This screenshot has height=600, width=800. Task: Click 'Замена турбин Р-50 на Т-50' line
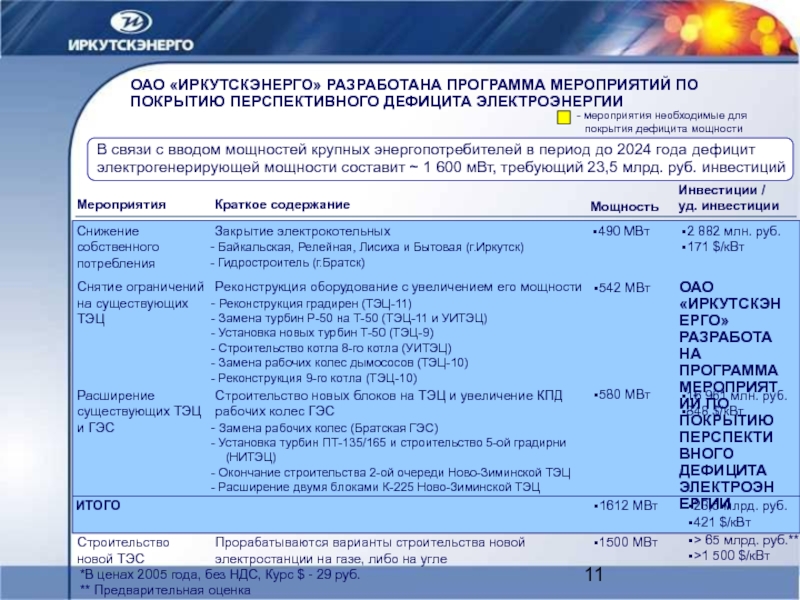click(x=349, y=318)
